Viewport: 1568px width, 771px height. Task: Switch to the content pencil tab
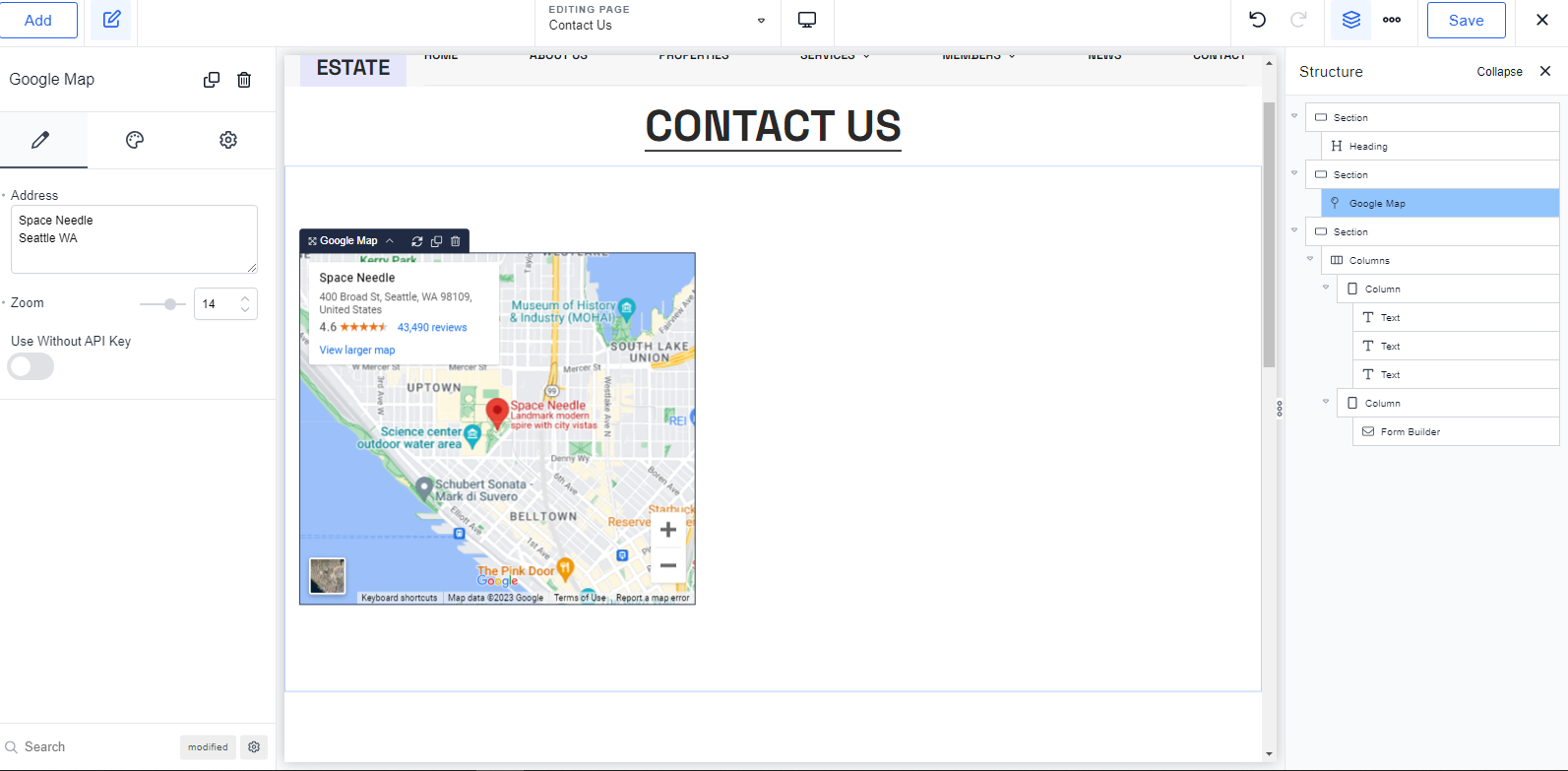pyautogui.click(x=40, y=140)
